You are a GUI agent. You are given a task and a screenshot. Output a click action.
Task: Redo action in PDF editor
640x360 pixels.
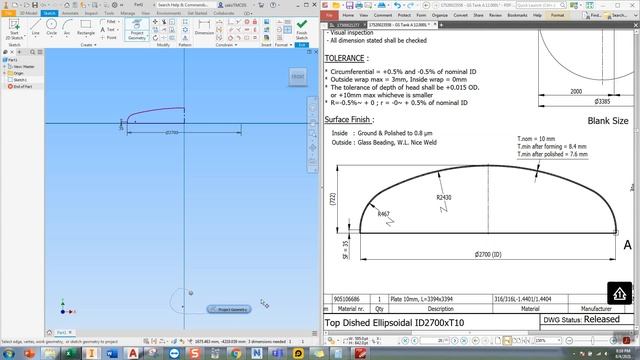click(411, 5)
